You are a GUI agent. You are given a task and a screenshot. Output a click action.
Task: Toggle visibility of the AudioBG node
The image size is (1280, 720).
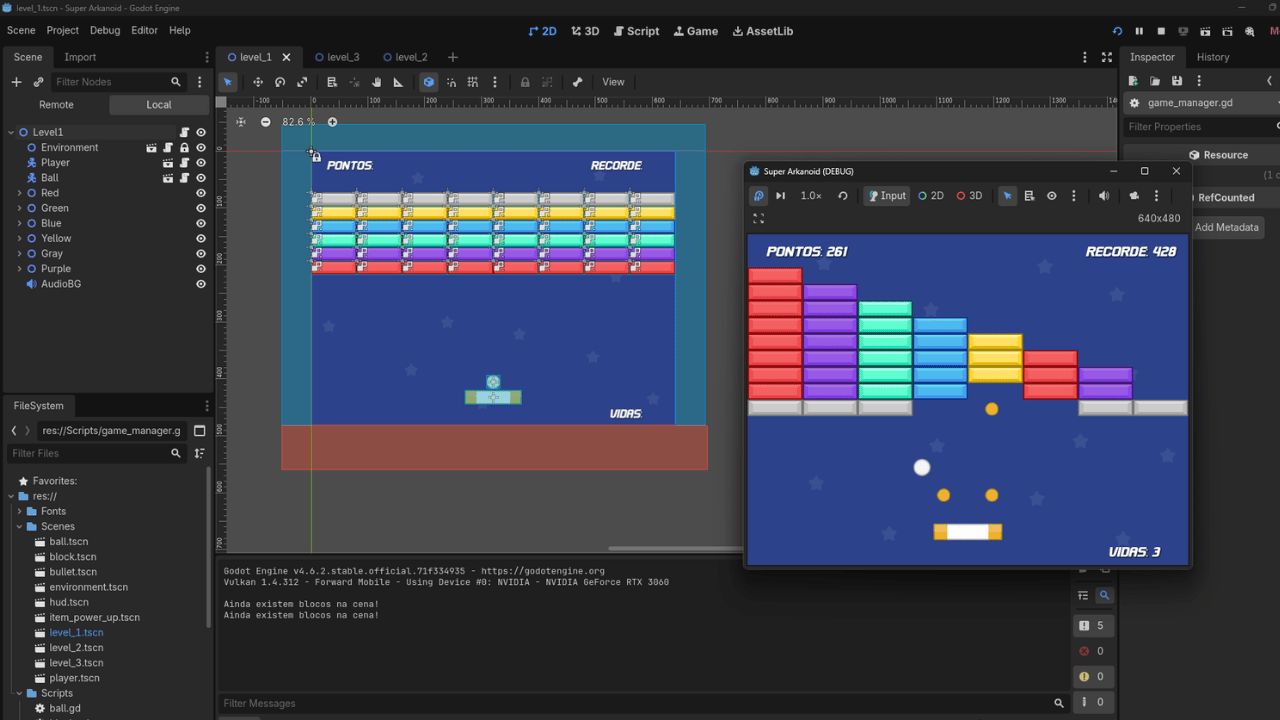[x=201, y=284]
